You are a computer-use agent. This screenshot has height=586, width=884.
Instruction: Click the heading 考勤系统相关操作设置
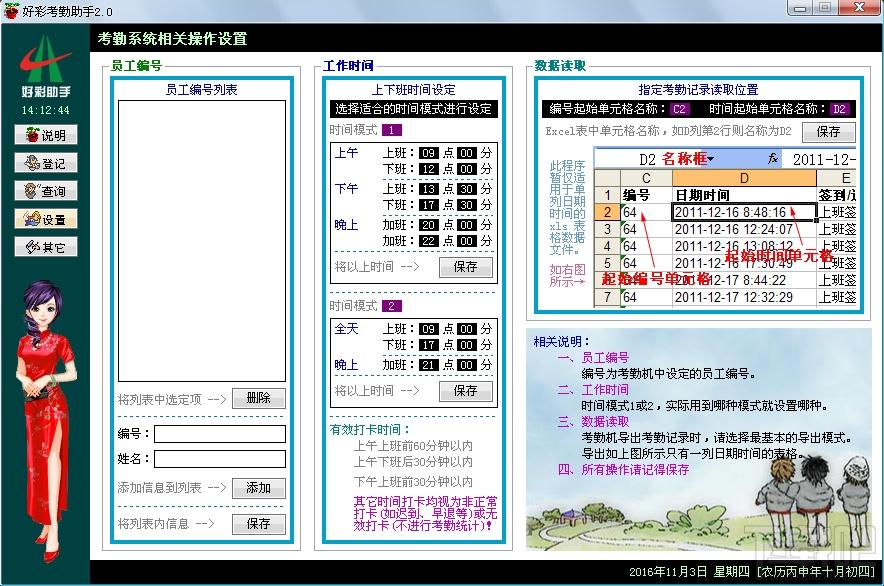[x=173, y=39]
